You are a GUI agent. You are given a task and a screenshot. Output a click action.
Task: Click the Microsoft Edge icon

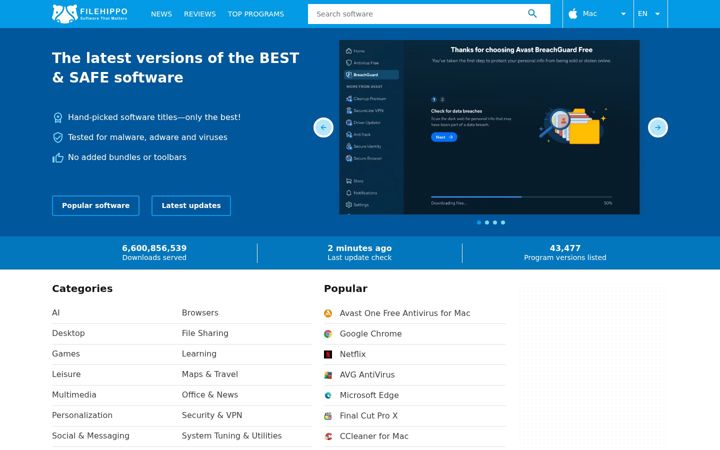(328, 395)
